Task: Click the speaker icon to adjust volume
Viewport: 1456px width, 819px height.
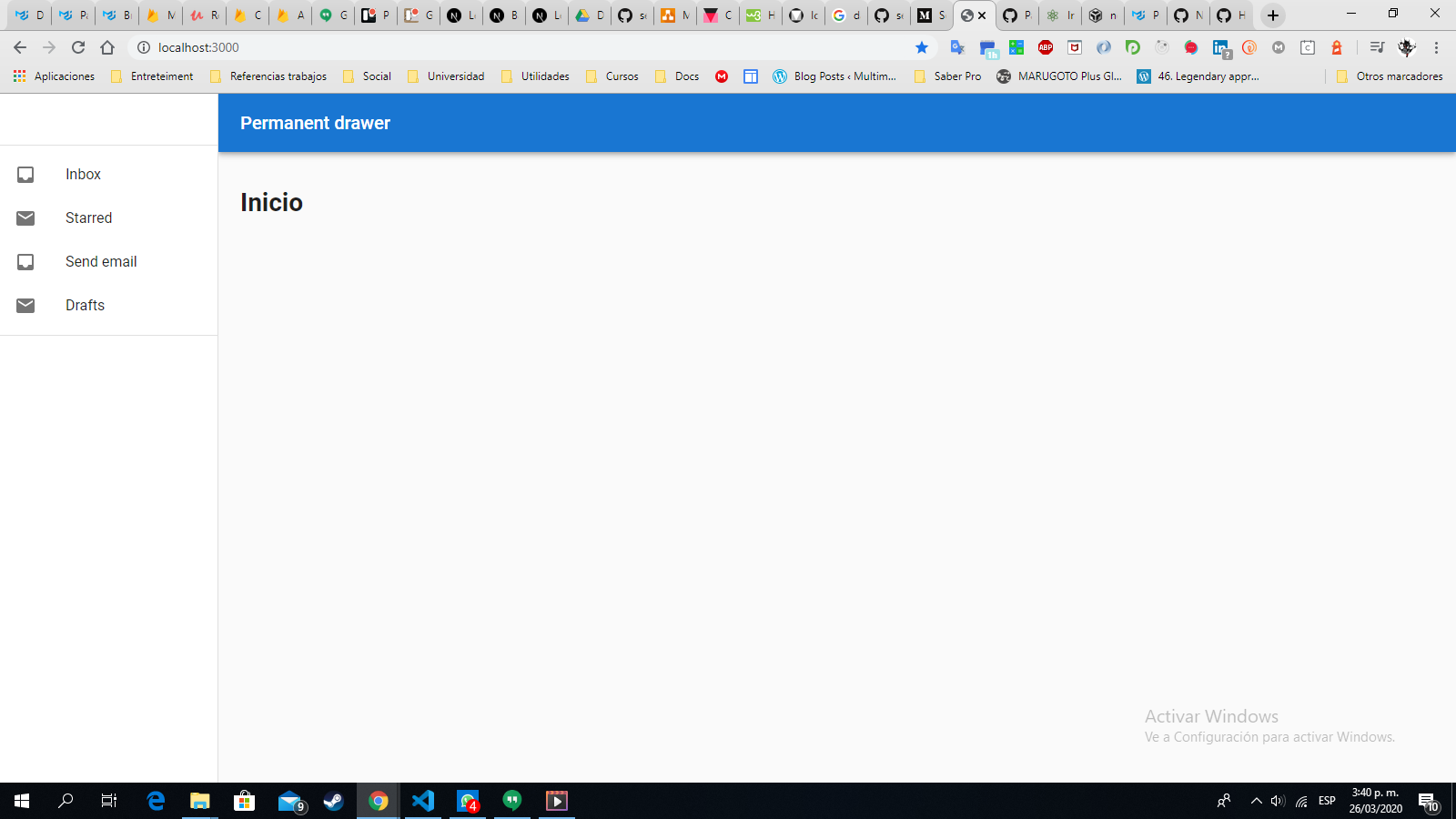Action: pyautogui.click(x=1276, y=801)
